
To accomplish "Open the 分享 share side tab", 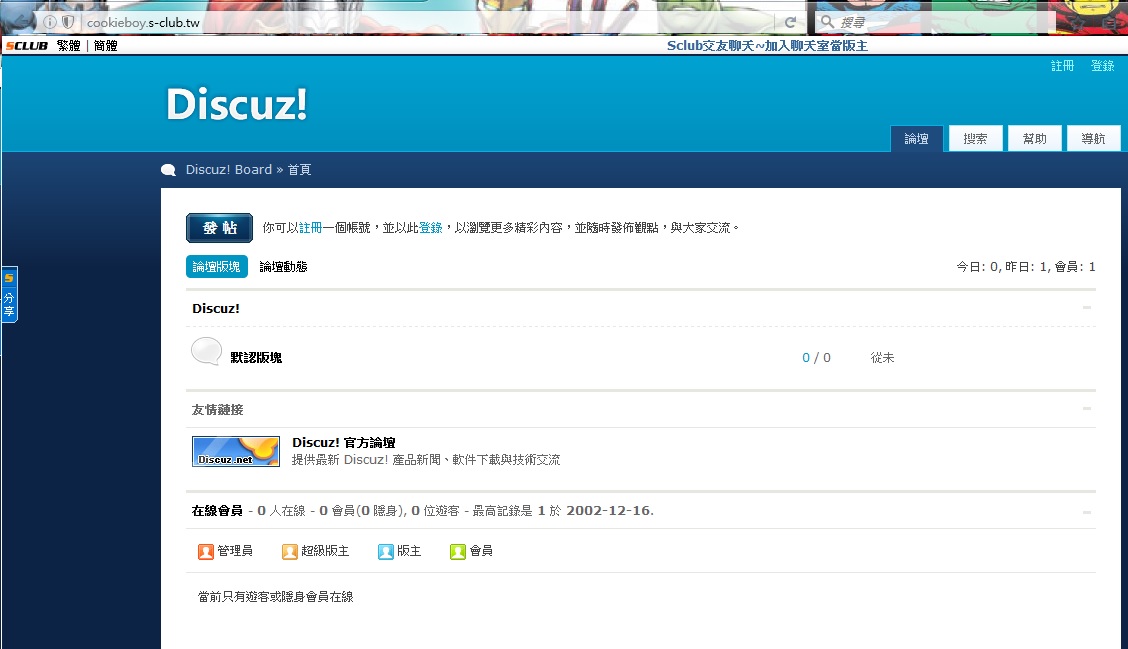I will [x=9, y=295].
